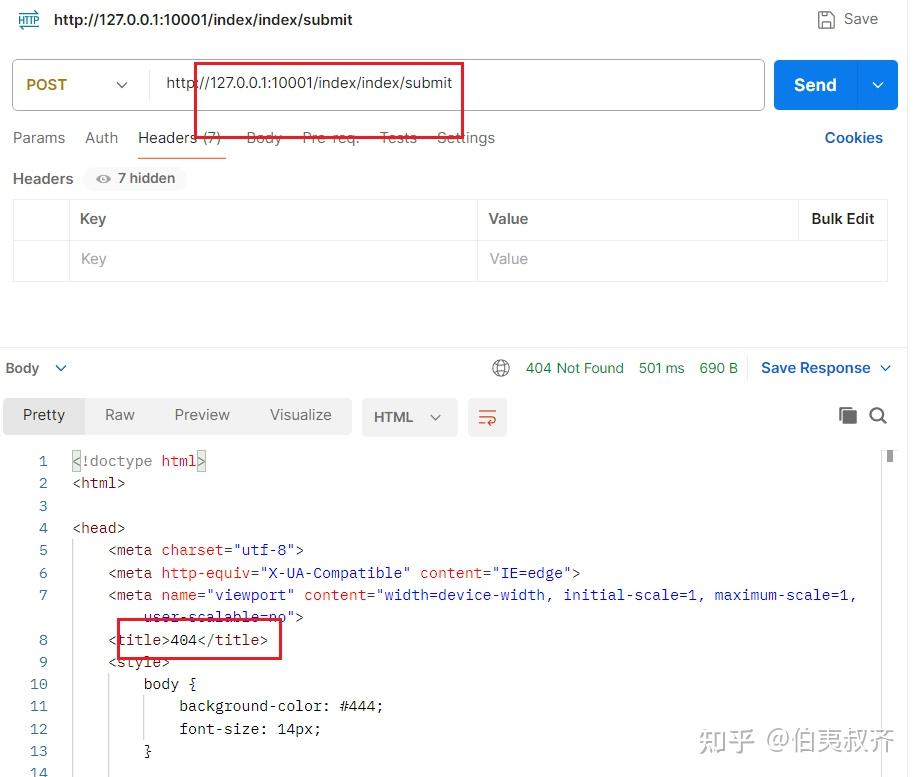
Task: Click the globe network icon beside 404 status
Action: tap(500, 367)
